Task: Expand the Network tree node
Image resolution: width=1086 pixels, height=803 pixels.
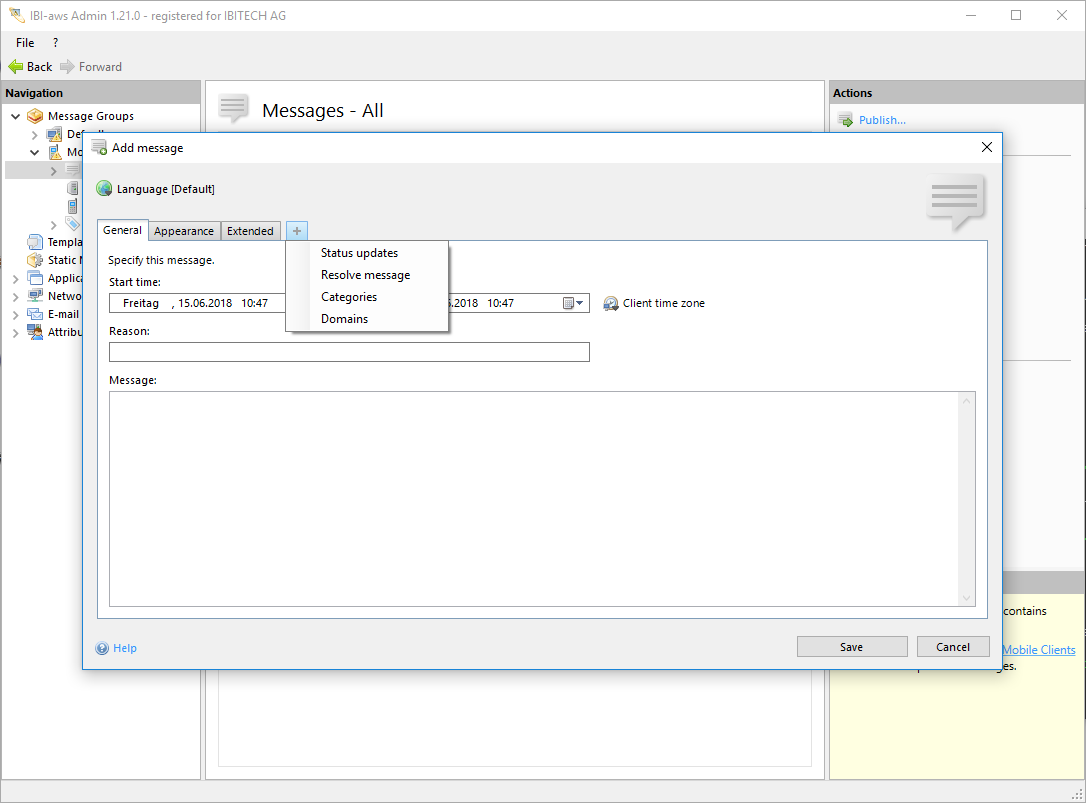Action: click(16, 296)
